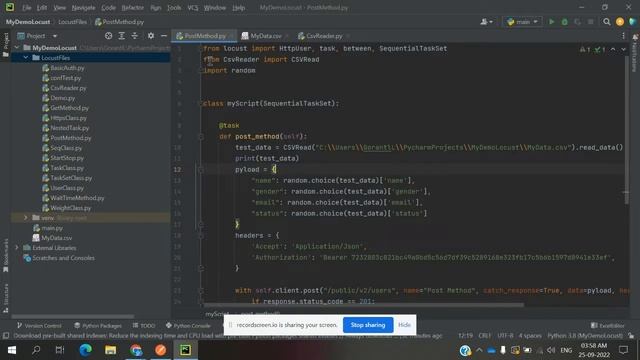Click the Python 3.8 interpreter status widget
The image size is (640, 360).
tap(585, 336)
